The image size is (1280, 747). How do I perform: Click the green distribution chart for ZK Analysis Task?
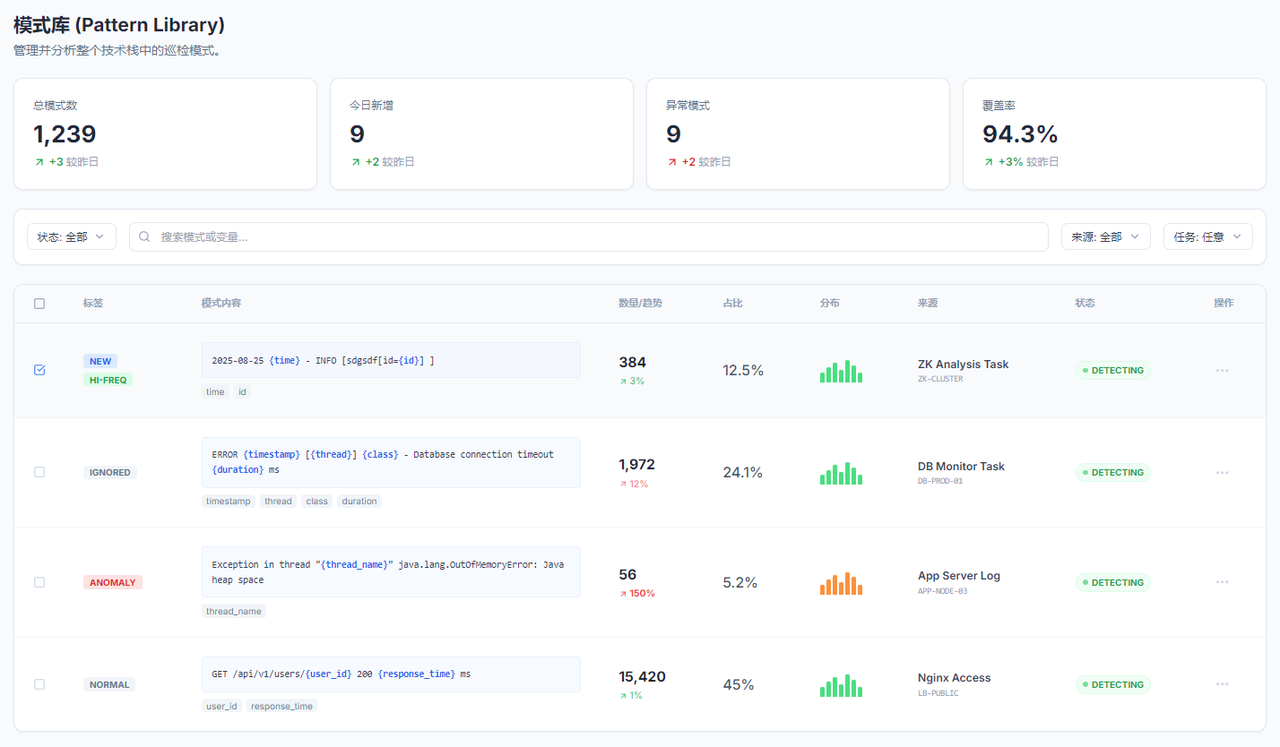pos(841,371)
